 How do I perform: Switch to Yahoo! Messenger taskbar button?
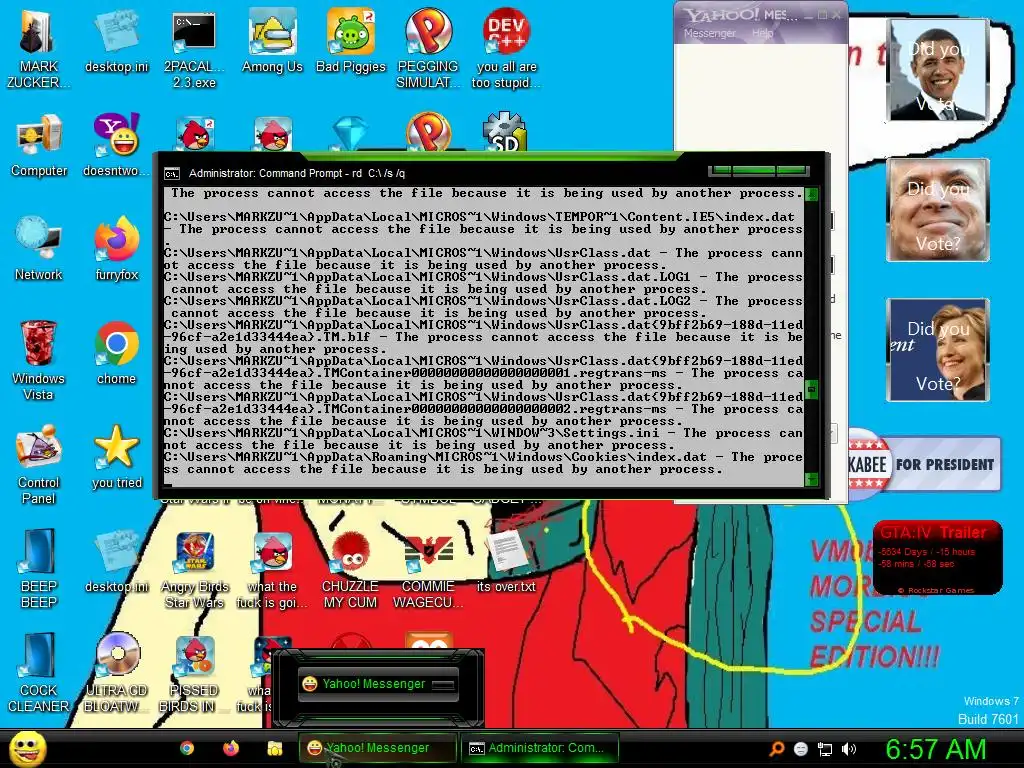point(377,748)
